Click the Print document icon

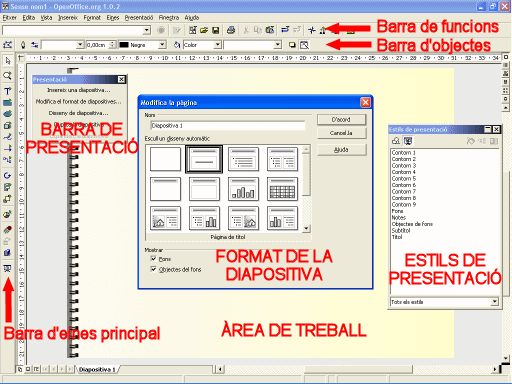coord(231,30)
